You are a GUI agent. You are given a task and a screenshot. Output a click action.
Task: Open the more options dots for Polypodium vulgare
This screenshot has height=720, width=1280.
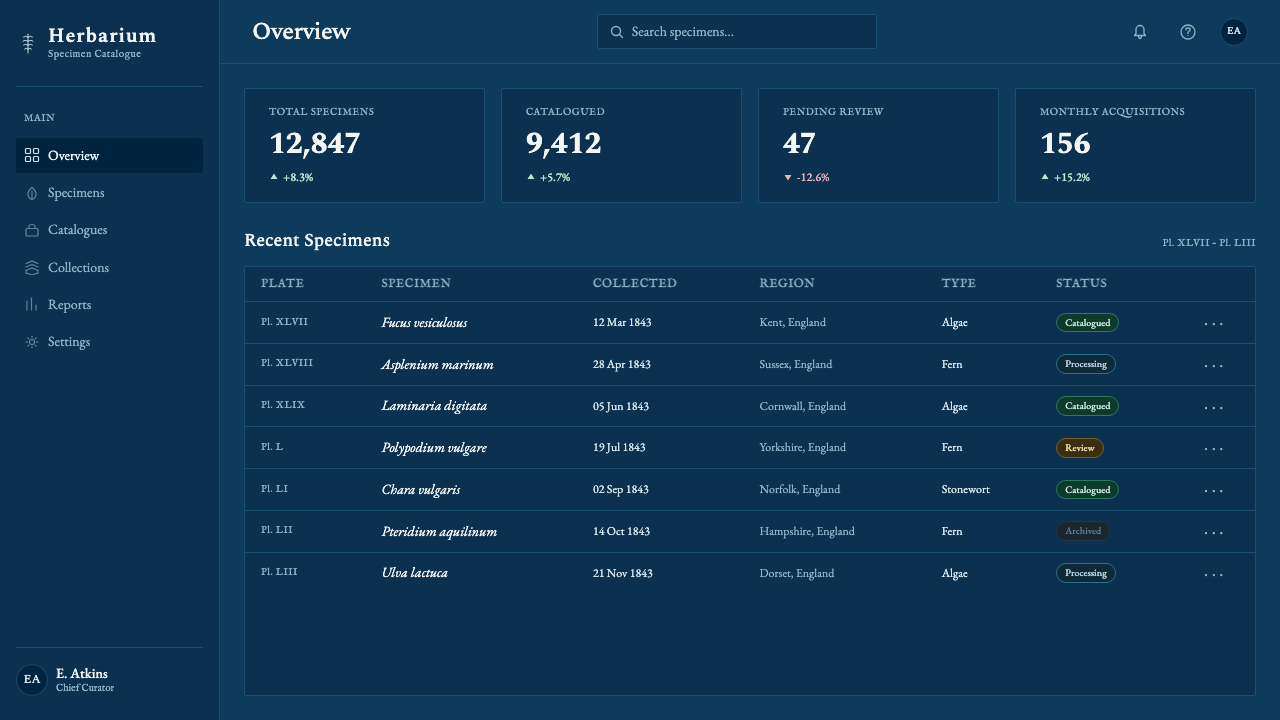[1213, 448]
